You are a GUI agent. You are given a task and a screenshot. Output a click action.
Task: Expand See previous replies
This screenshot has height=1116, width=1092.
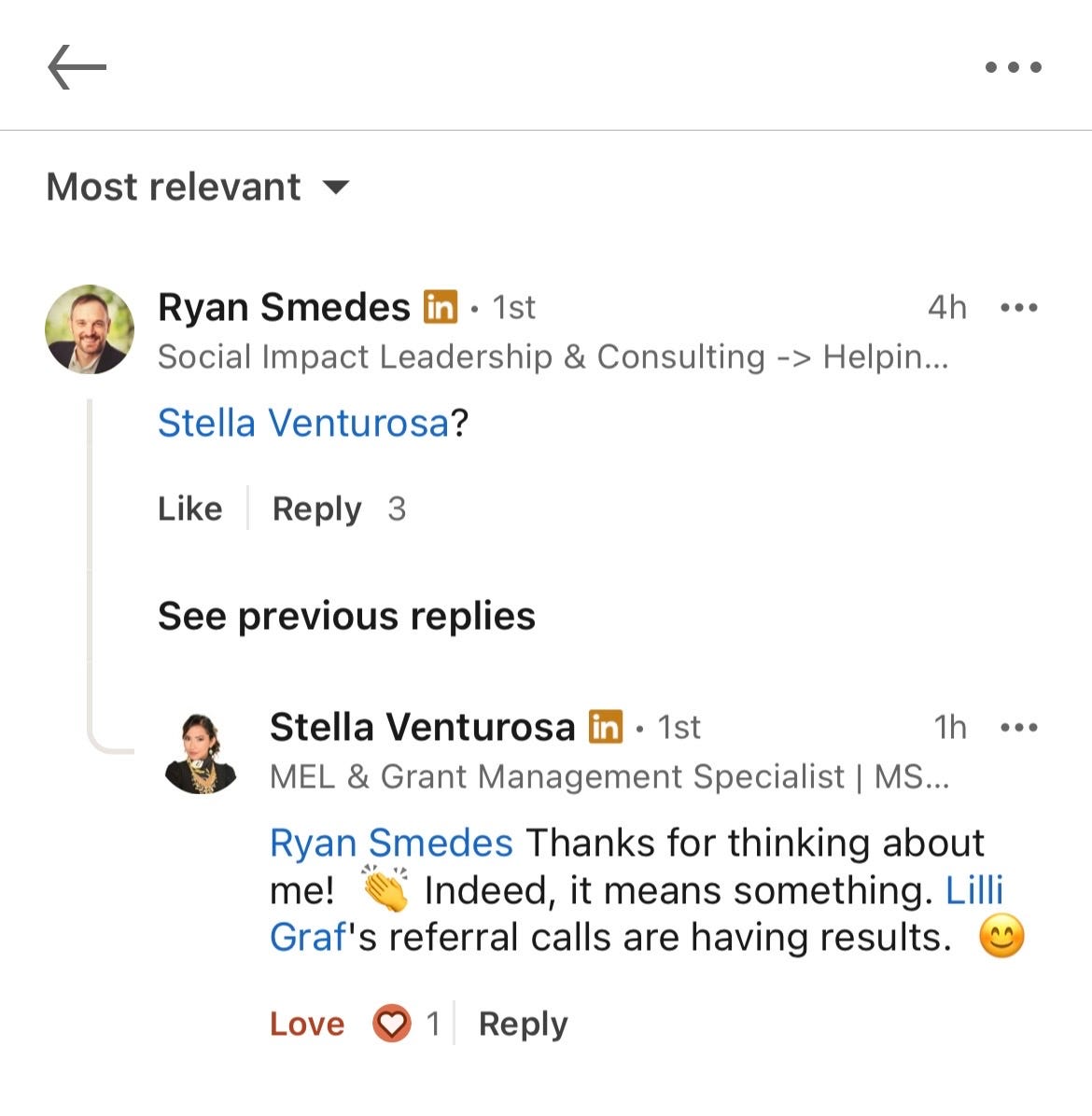point(346,616)
